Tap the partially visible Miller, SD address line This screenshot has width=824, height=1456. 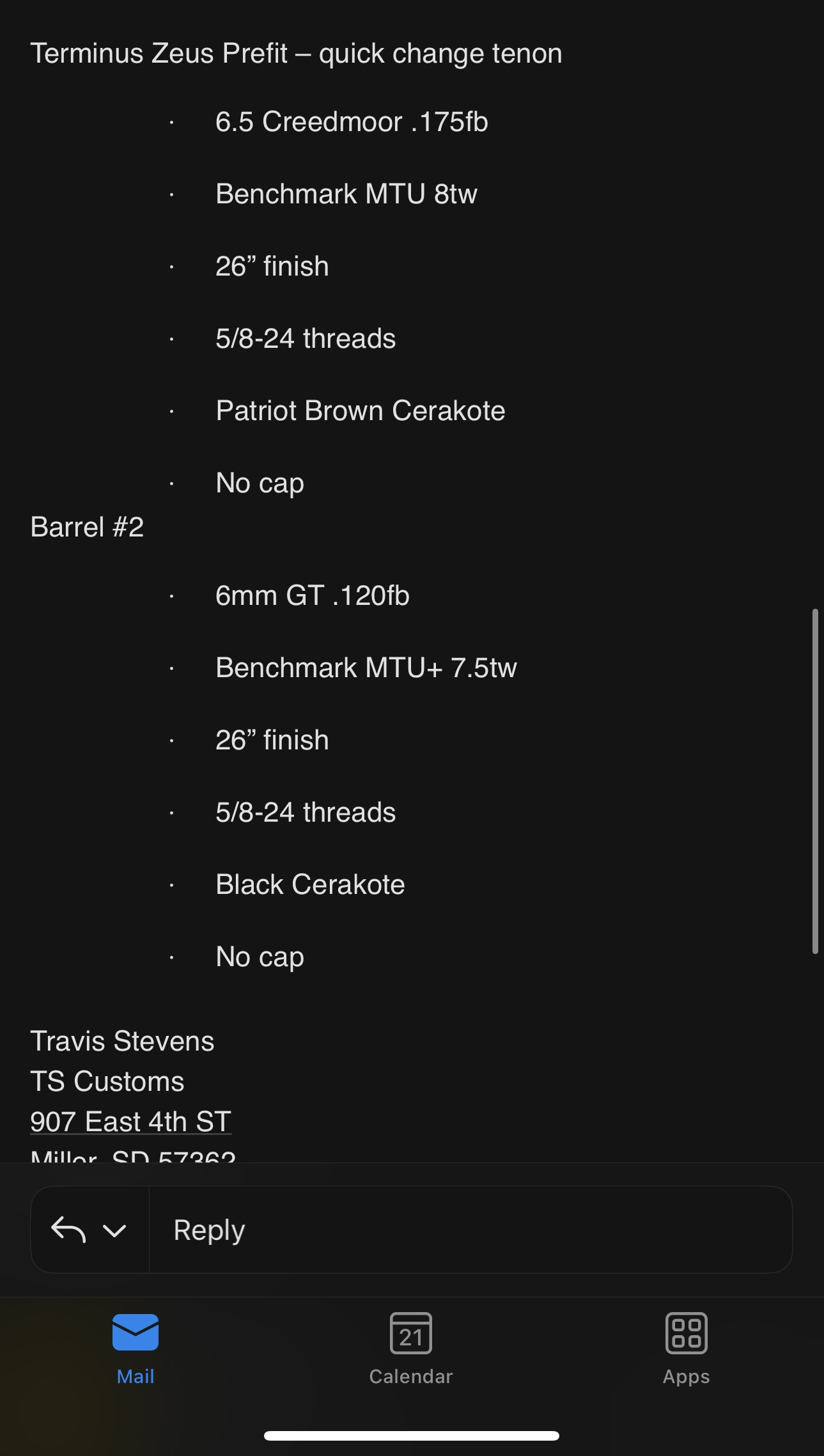coord(133,1156)
